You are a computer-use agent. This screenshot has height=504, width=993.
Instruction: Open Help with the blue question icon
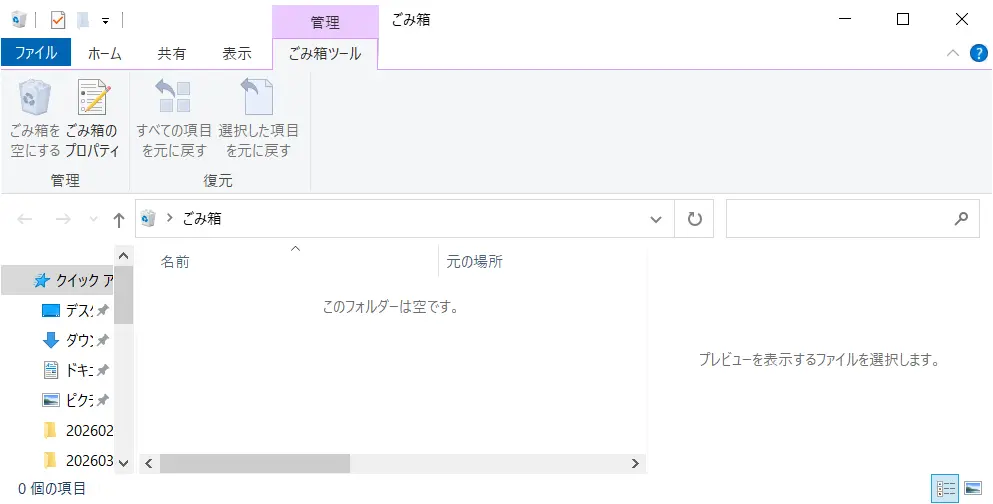click(x=978, y=53)
